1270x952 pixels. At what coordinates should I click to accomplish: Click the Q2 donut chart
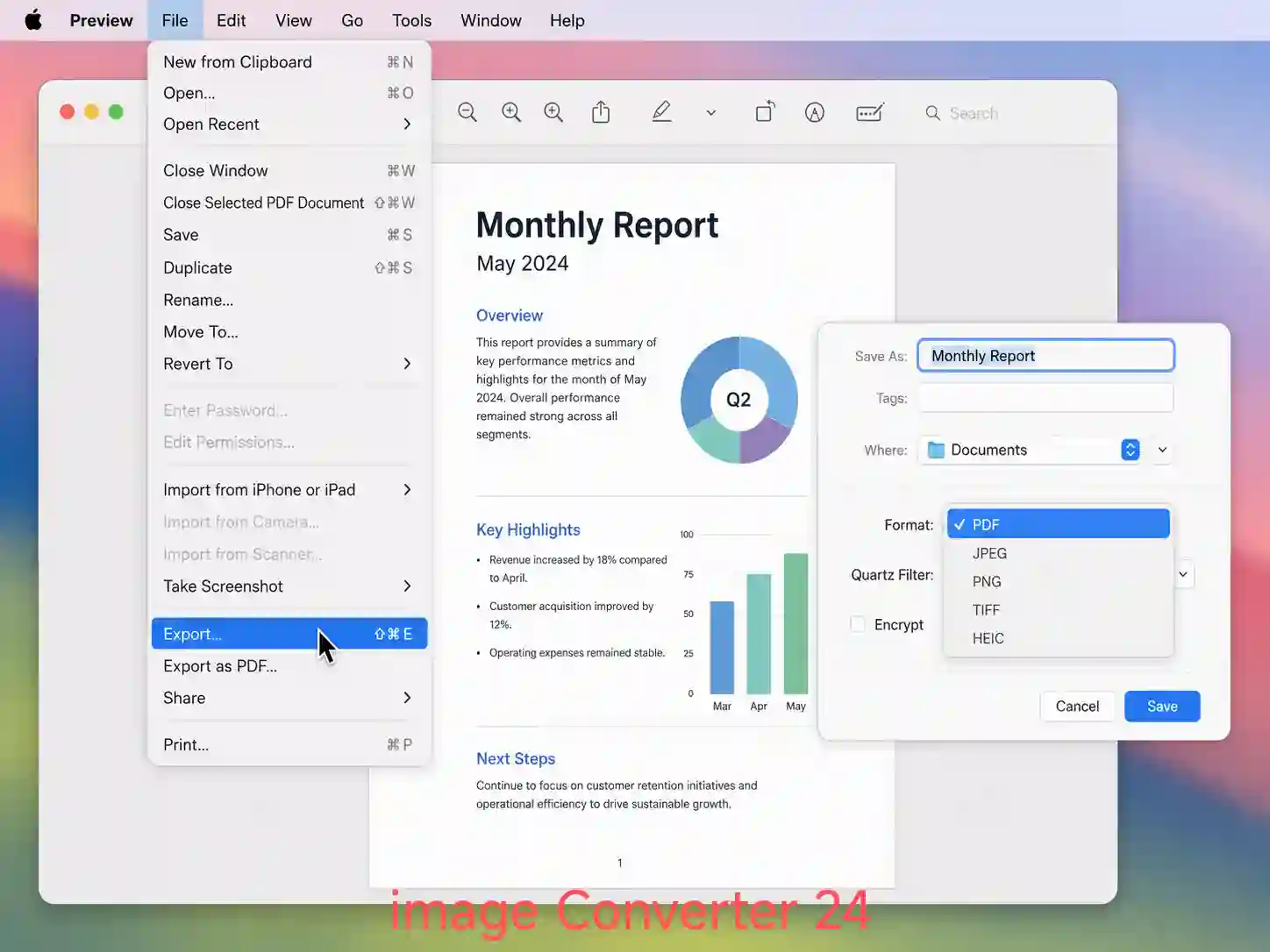(x=739, y=400)
